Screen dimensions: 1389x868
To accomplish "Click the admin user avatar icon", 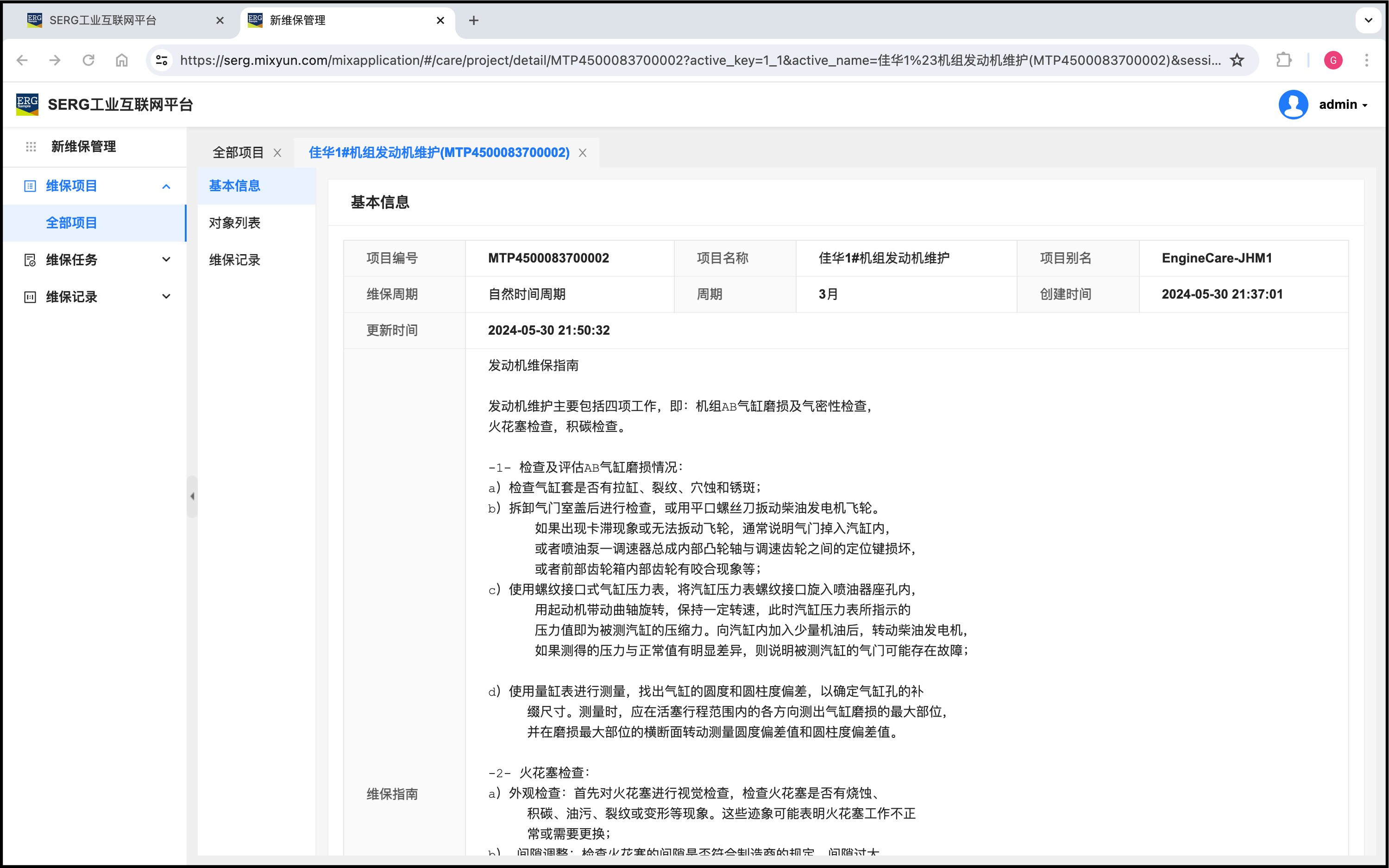I will click(1293, 105).
